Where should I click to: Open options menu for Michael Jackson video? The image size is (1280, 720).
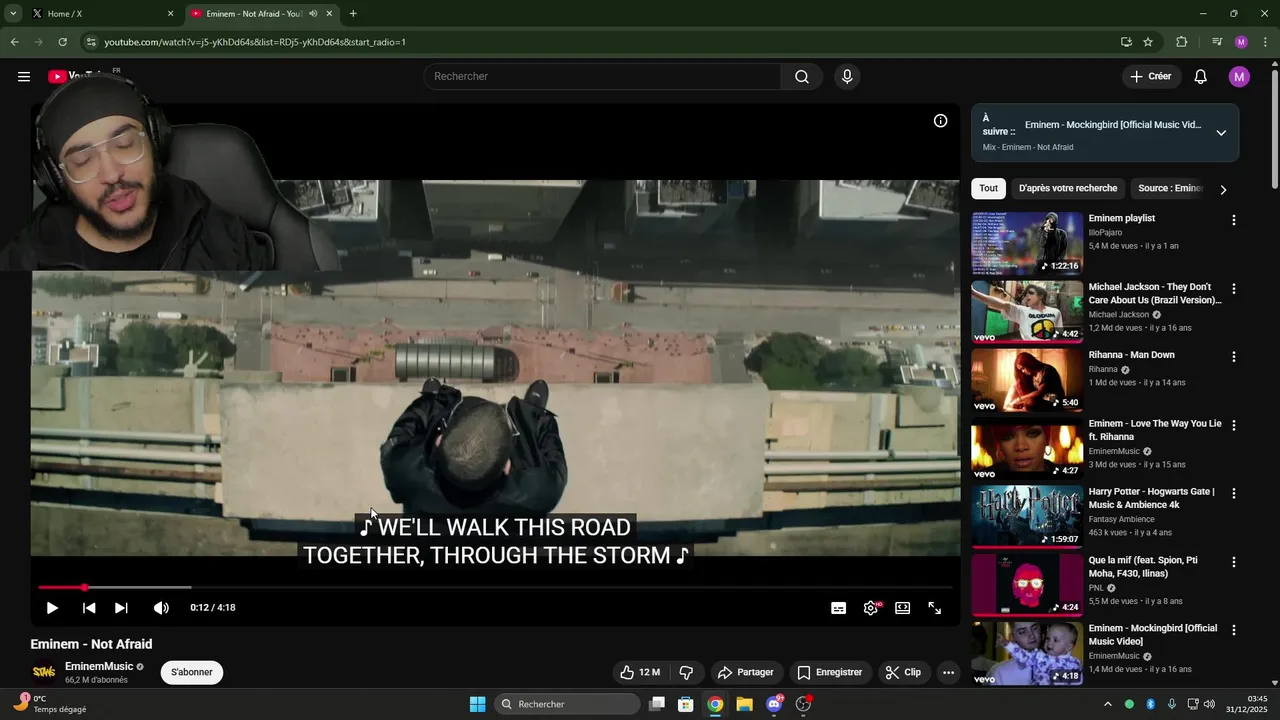(x=1233, y=288)
